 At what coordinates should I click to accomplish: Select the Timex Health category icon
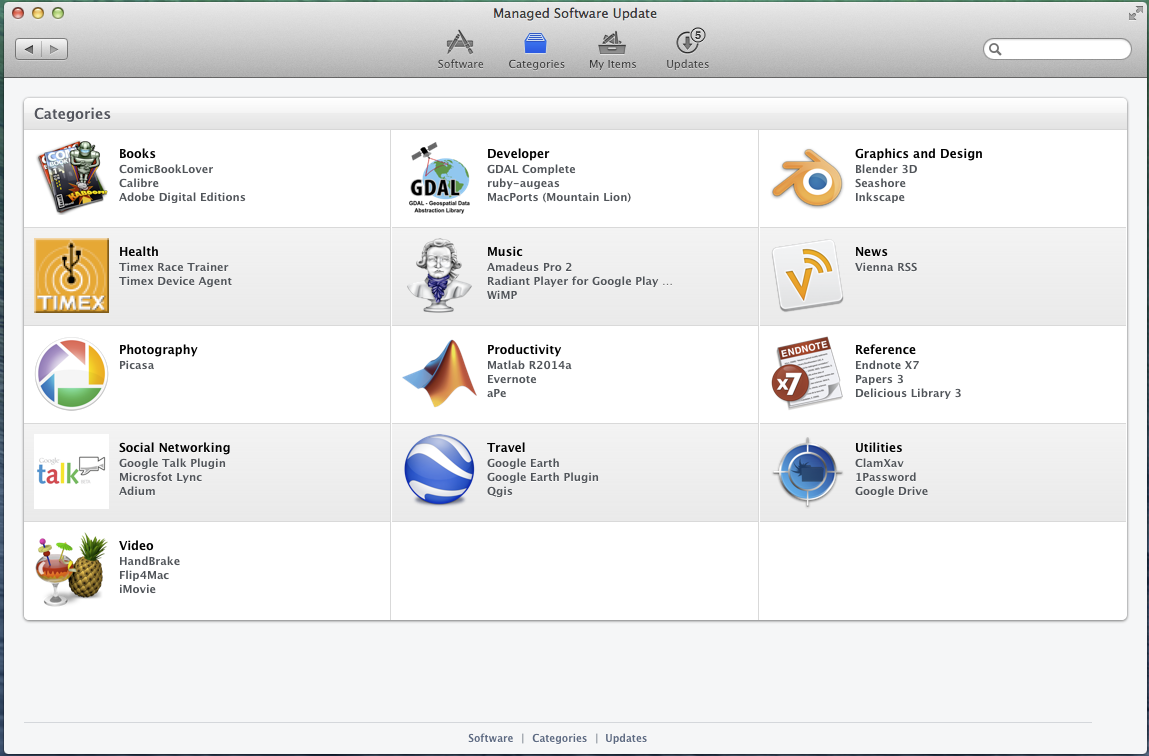click(72, 276)
